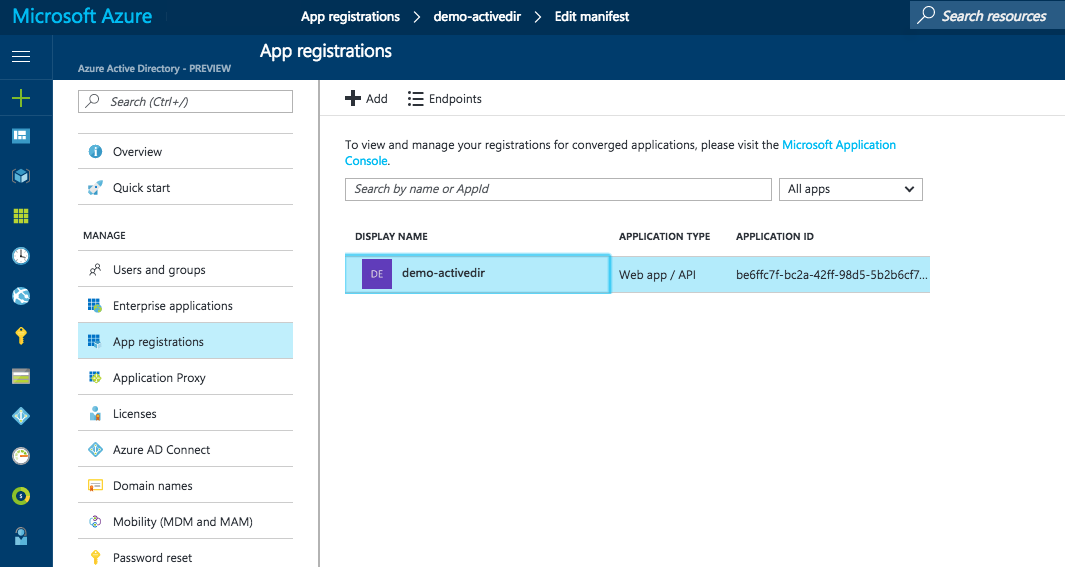Click the Application Proxy icon
The height and width of the screenshot is (567, 1065).
(x=95, y=378)
